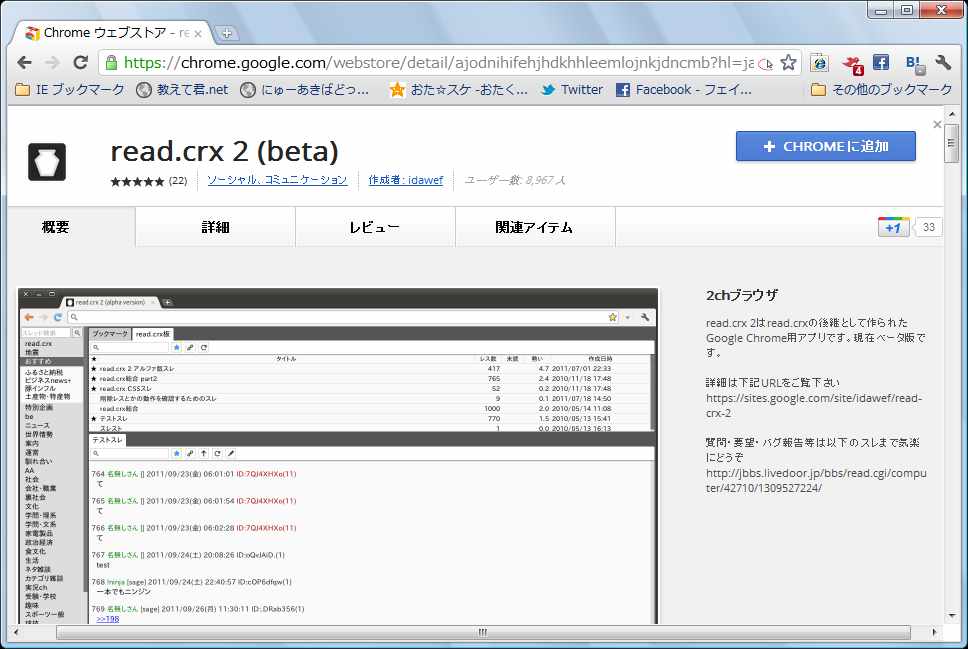The width and height of the screenshot is (968, 649).
Task: Dismiss the detail overlay with X
Action: [x=937, y=124]
